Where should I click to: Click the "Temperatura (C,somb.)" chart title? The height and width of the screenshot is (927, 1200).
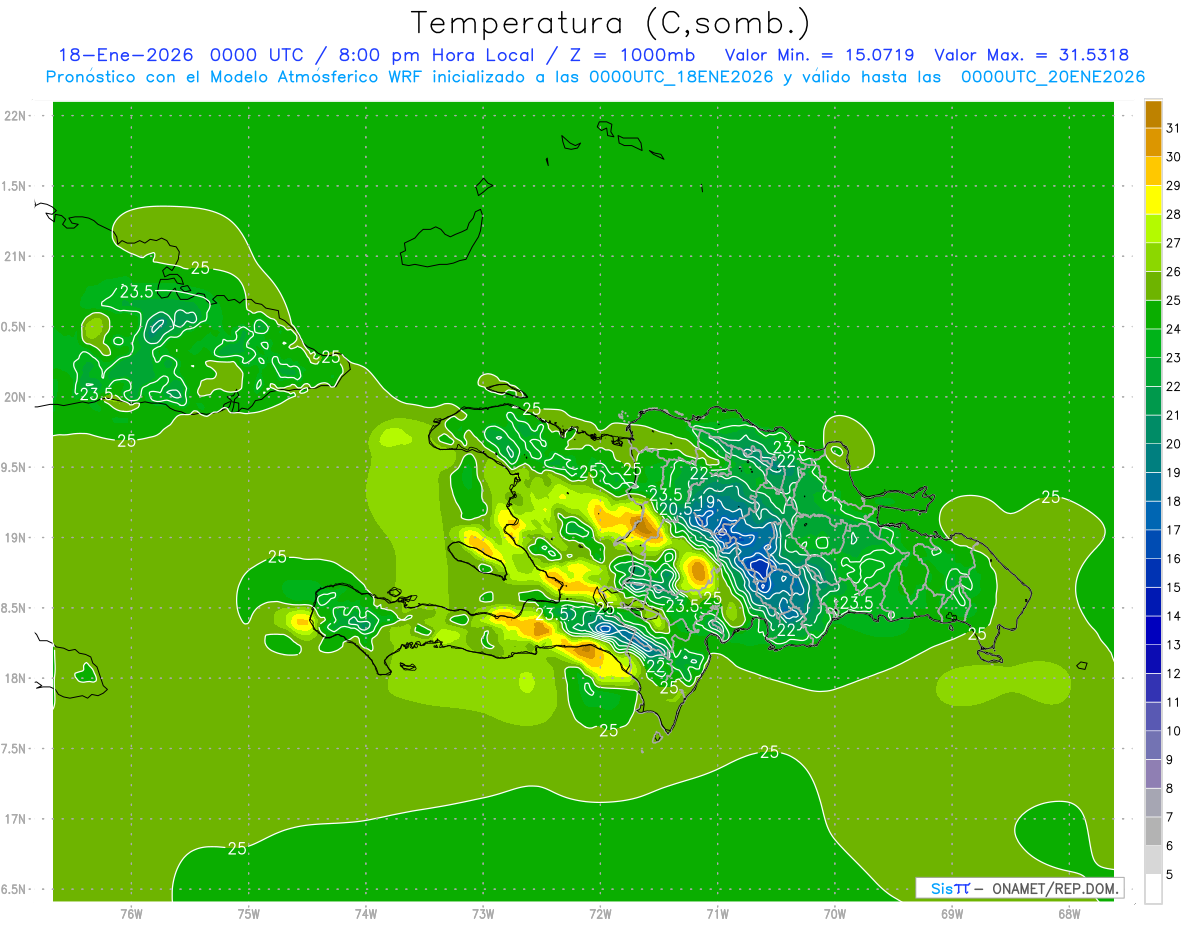pyautogui.click(x=611, y=23)
